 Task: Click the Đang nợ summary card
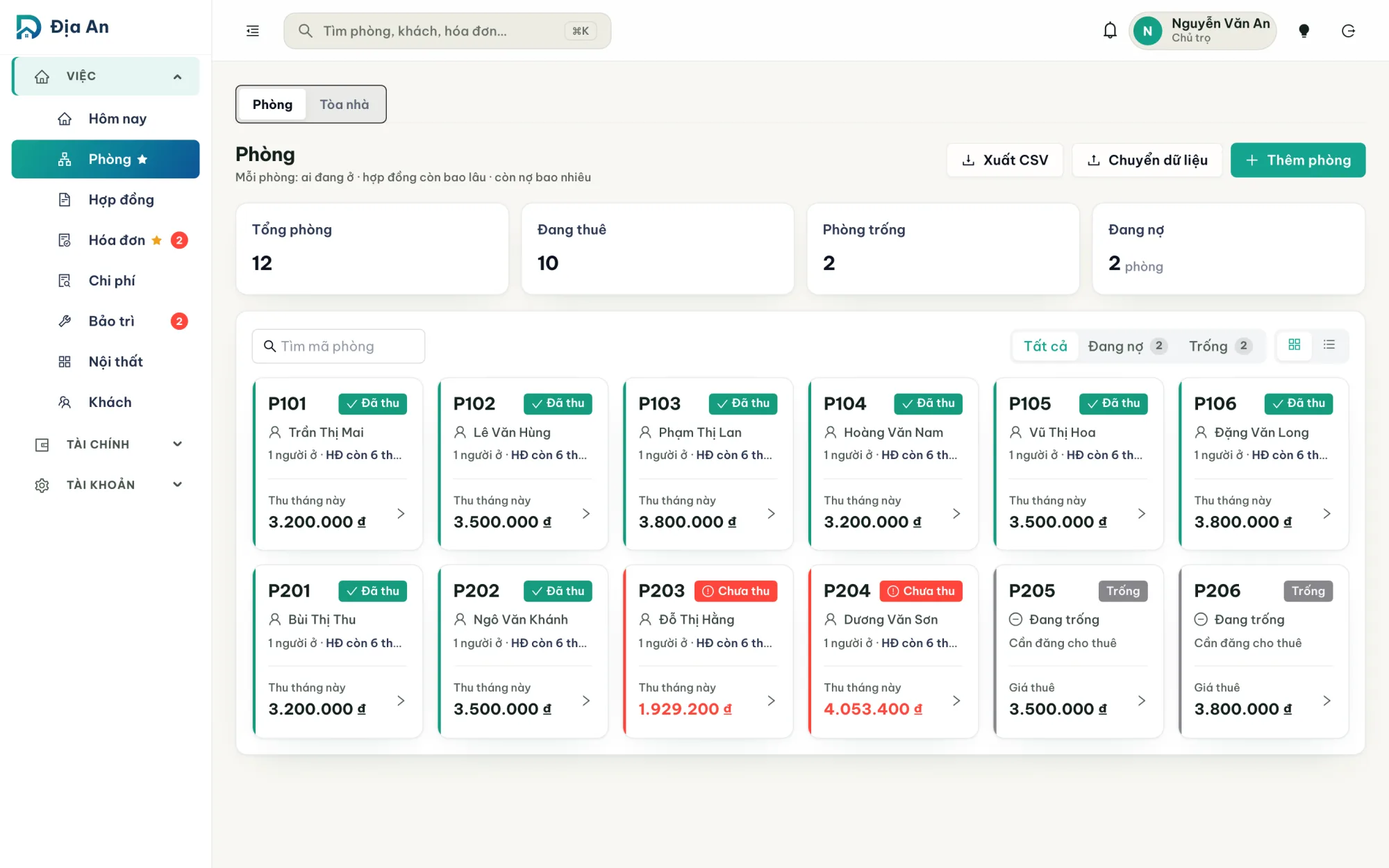tap(1229, 249)
